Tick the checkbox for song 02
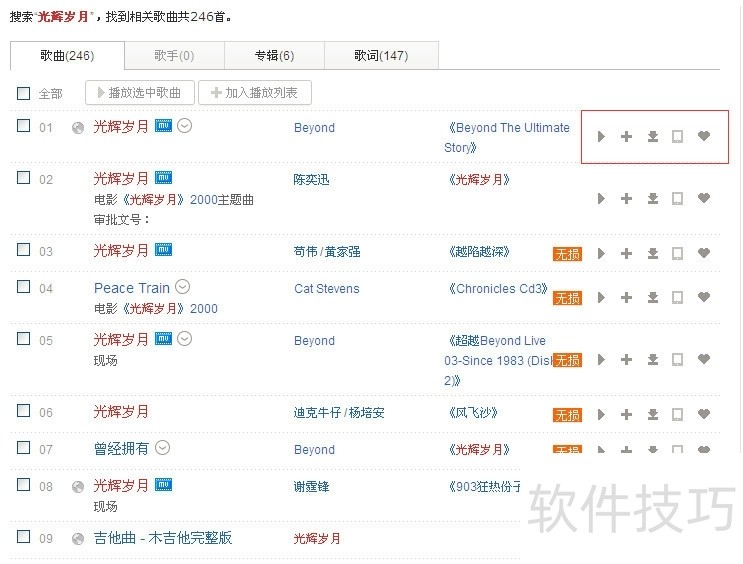Viewport: 743px width, 564px height. tap(23, 178)
